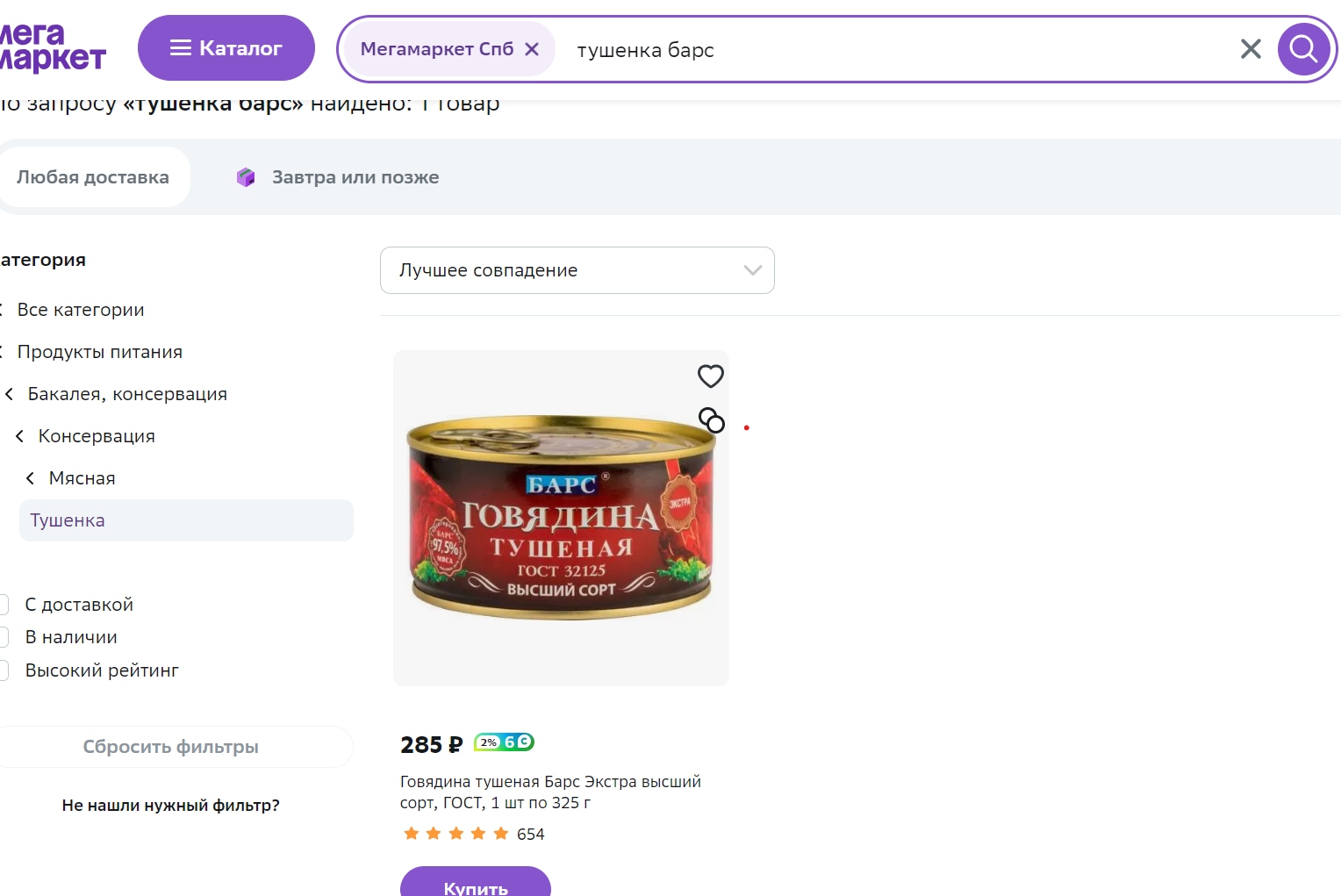
Task: Open the Каталог menu button
Action: tap(226, 48)
